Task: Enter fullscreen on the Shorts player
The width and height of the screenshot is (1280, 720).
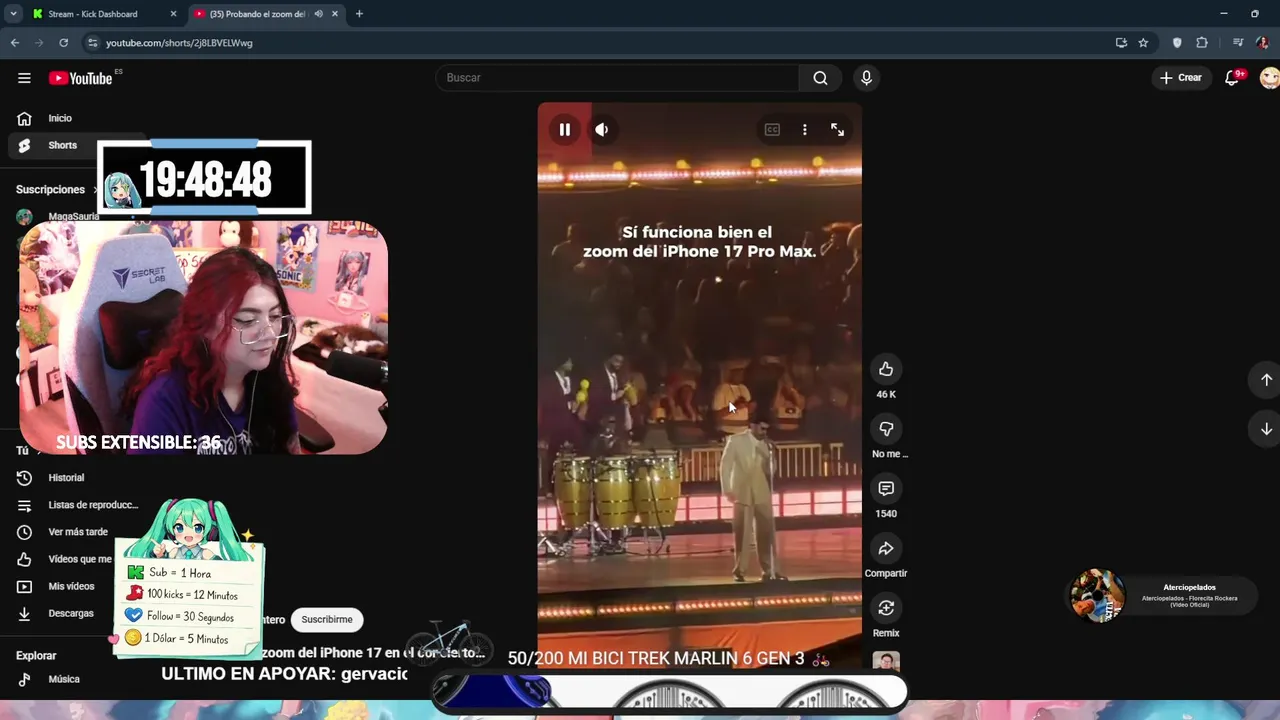Action: click(838, 129)
